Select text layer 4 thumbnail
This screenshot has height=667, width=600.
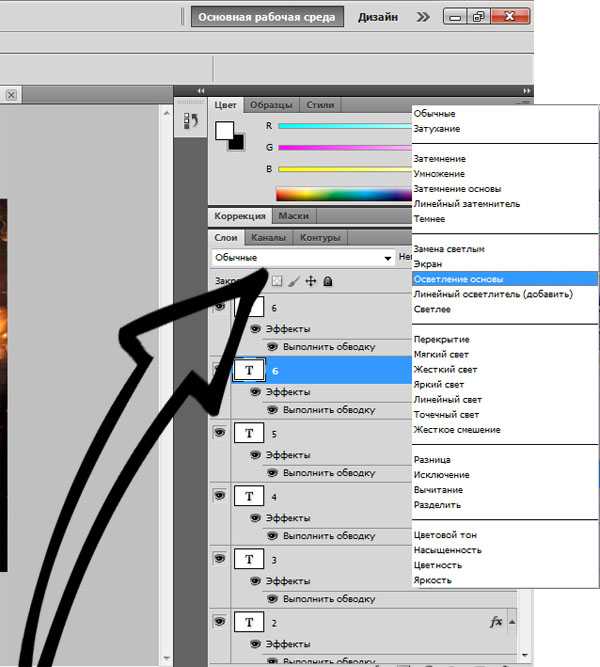pos(249,496)
